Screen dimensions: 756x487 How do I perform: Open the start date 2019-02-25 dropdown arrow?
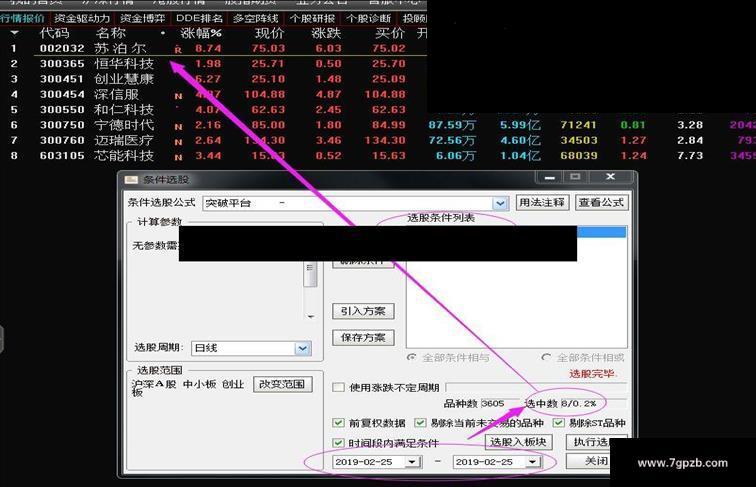[x=412, y=462]
